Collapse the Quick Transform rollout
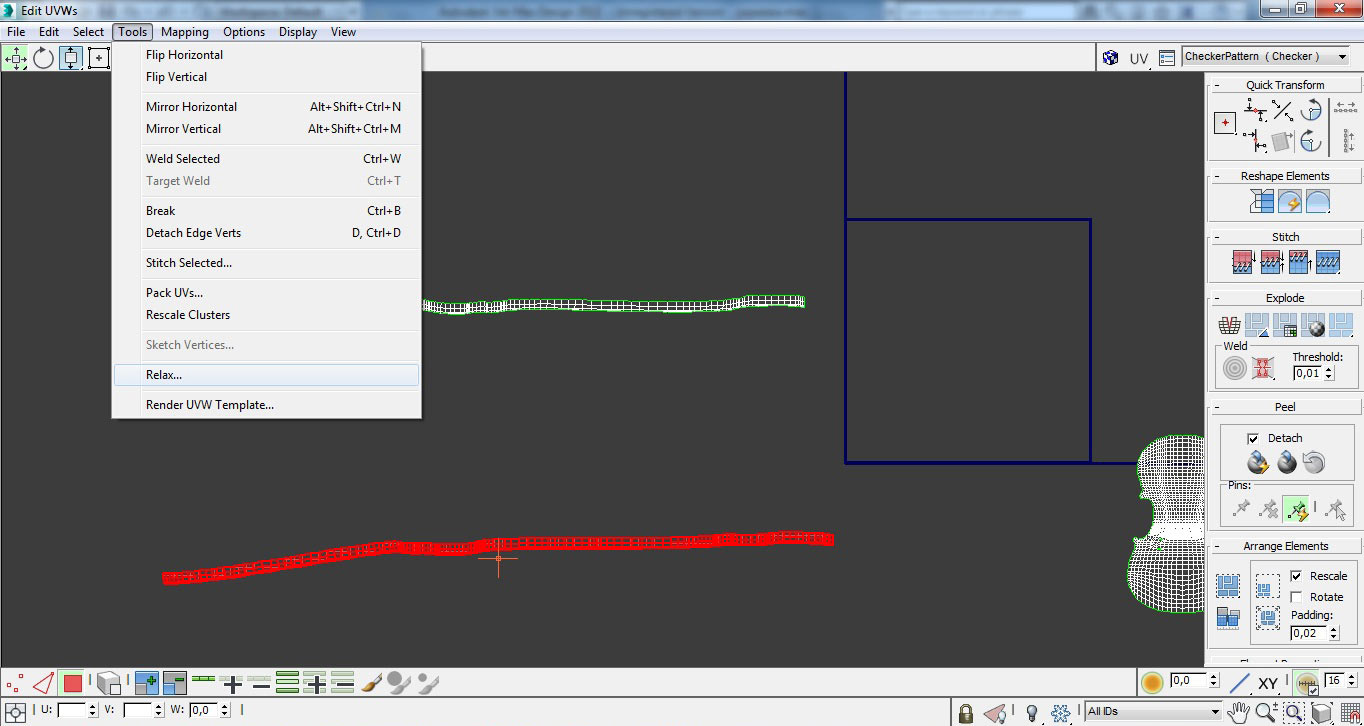Screen dimensions: 1364x726 pos(1285,85)
